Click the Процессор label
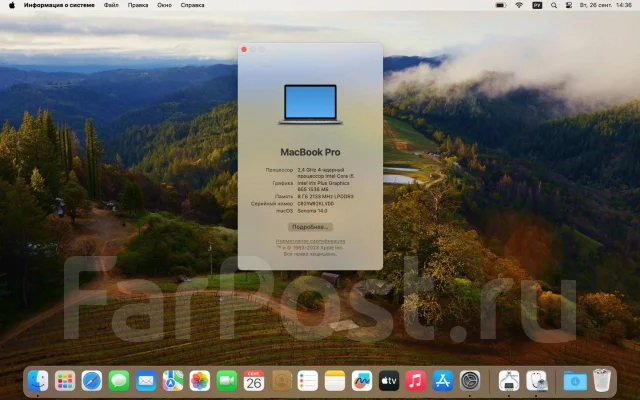 click(279, 170)
